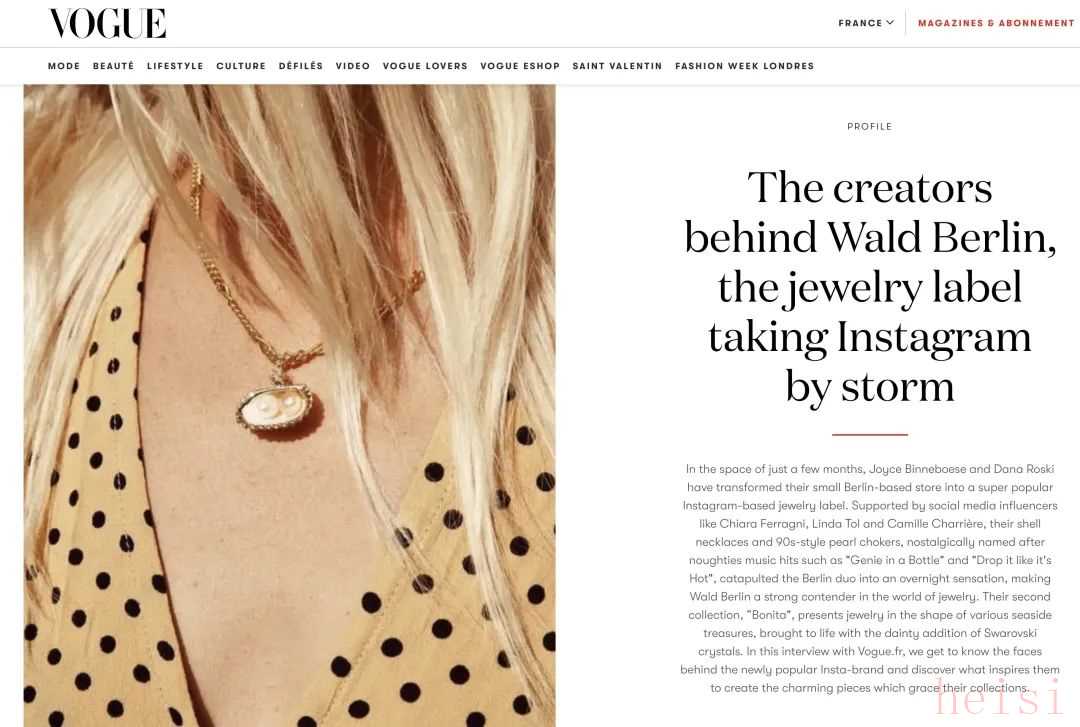The image size is (1080, 727).
Task: Click the shell pendant in the image
Action: (x=278, y=406)
